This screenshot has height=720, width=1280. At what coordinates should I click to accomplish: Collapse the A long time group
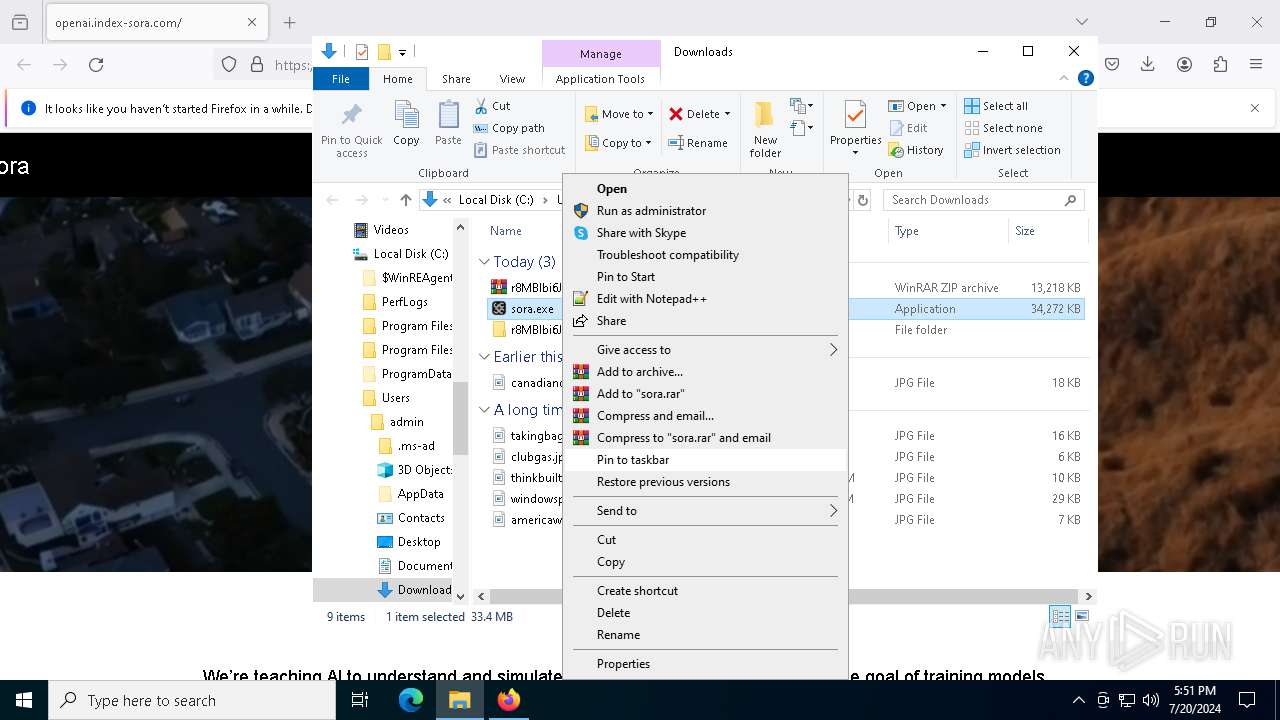point(484,410)
